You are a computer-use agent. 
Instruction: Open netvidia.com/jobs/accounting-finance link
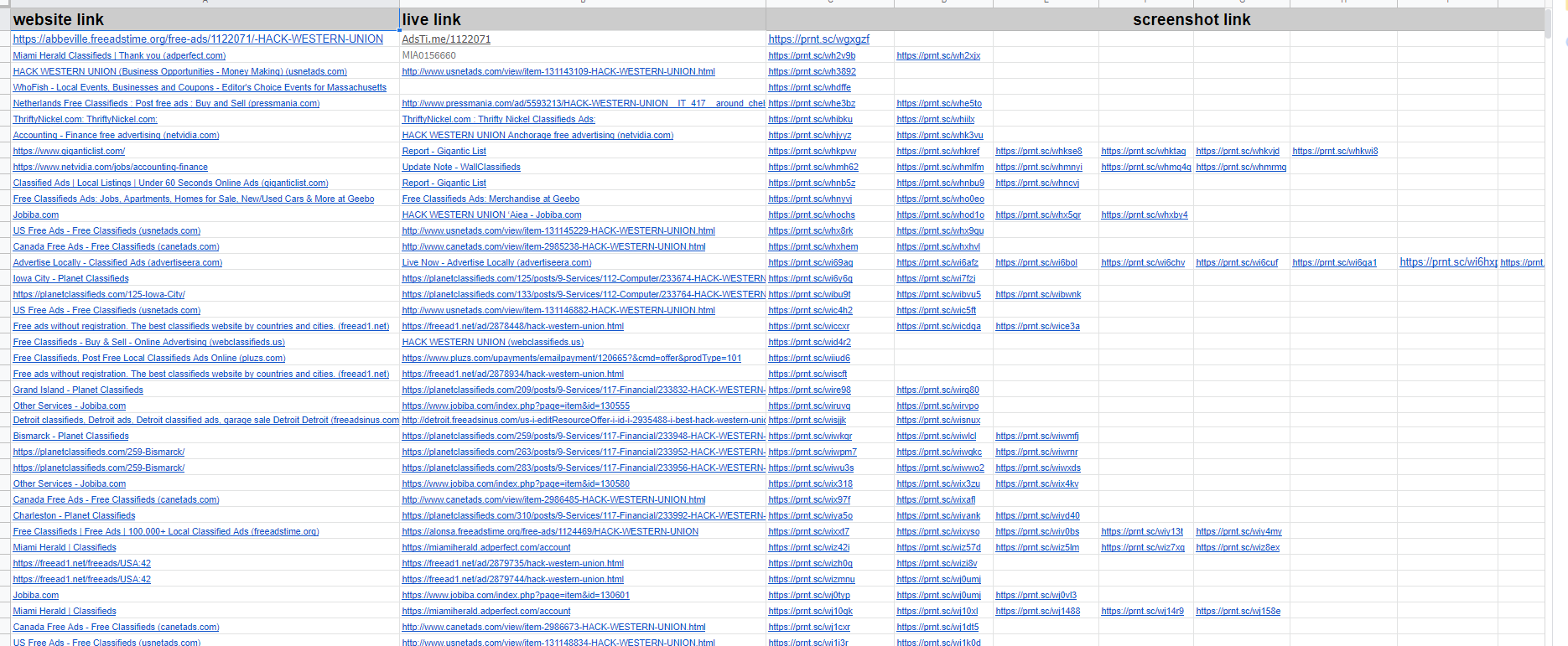[x=110, y=168]
